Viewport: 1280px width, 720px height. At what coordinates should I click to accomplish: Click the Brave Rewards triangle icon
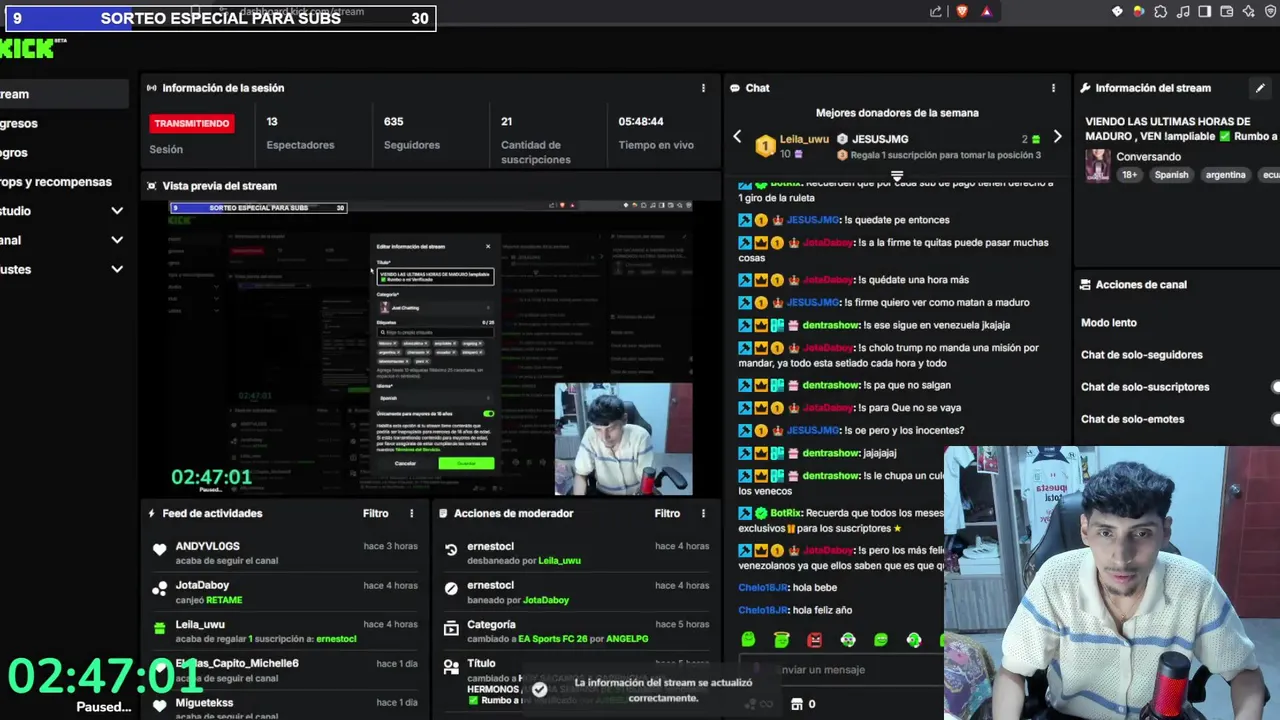987,12
